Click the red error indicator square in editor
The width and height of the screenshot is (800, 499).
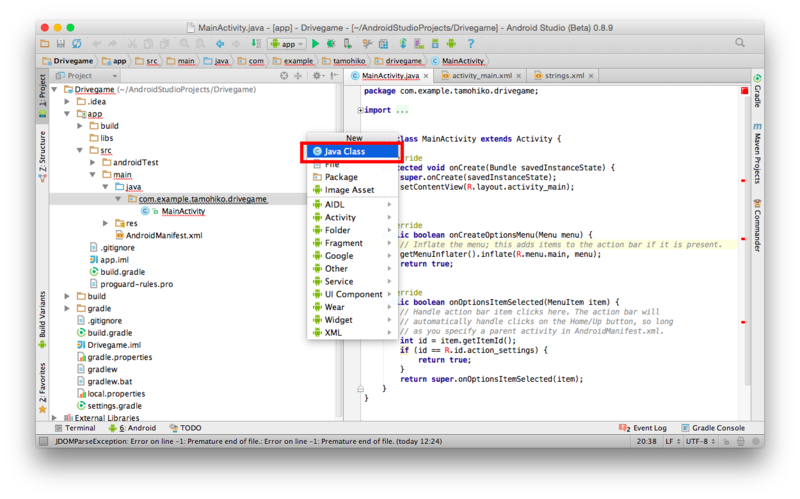[x=744, y=91]
